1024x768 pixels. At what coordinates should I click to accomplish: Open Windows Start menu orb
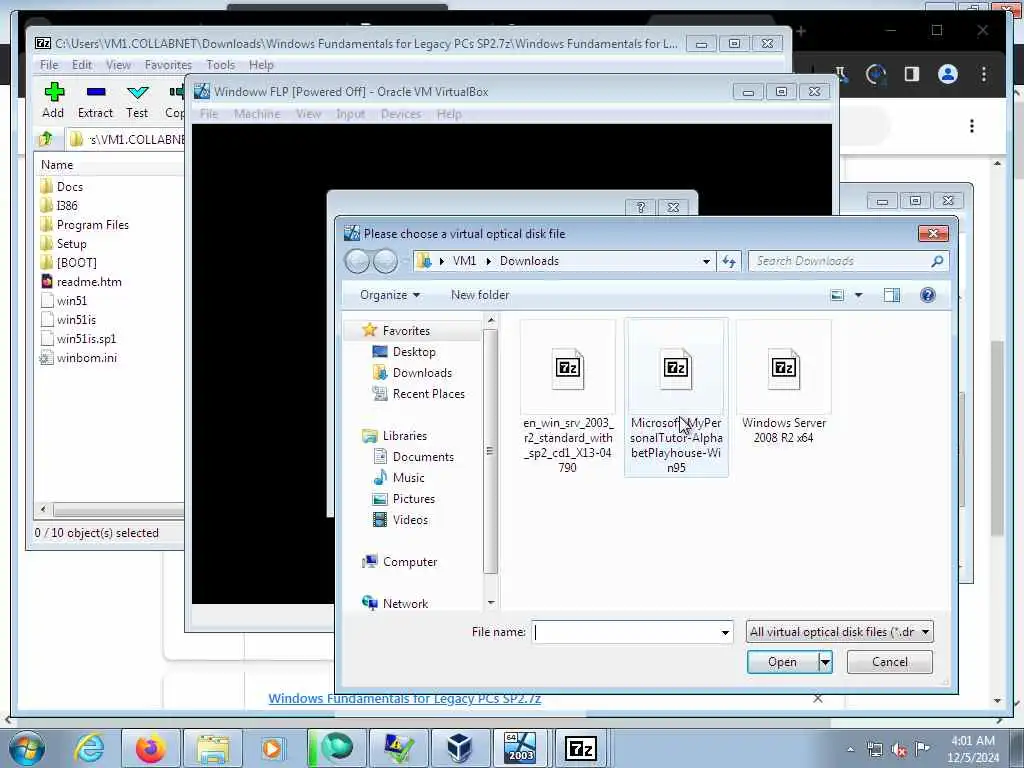coord(27,748)
